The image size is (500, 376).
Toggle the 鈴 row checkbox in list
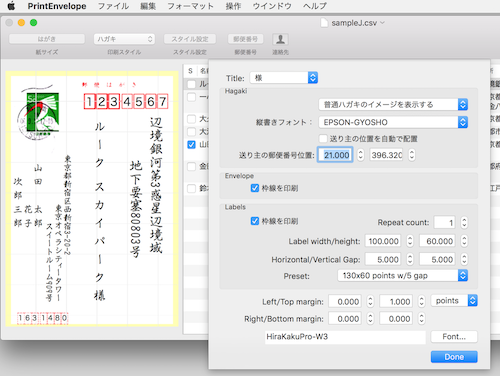pyautogui.click(x=191, y=188)
